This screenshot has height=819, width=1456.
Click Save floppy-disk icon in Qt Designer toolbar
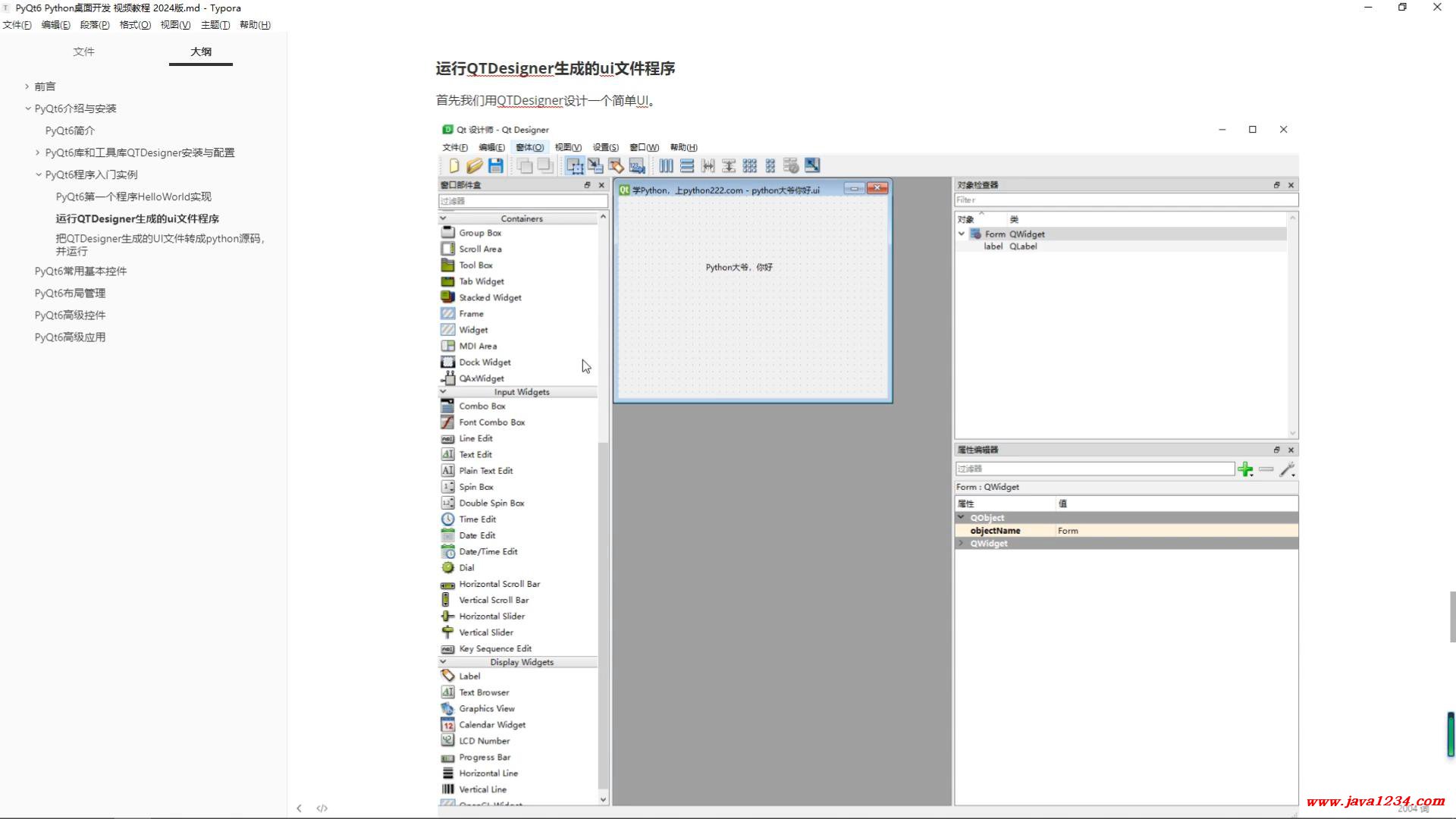point(496,165)
